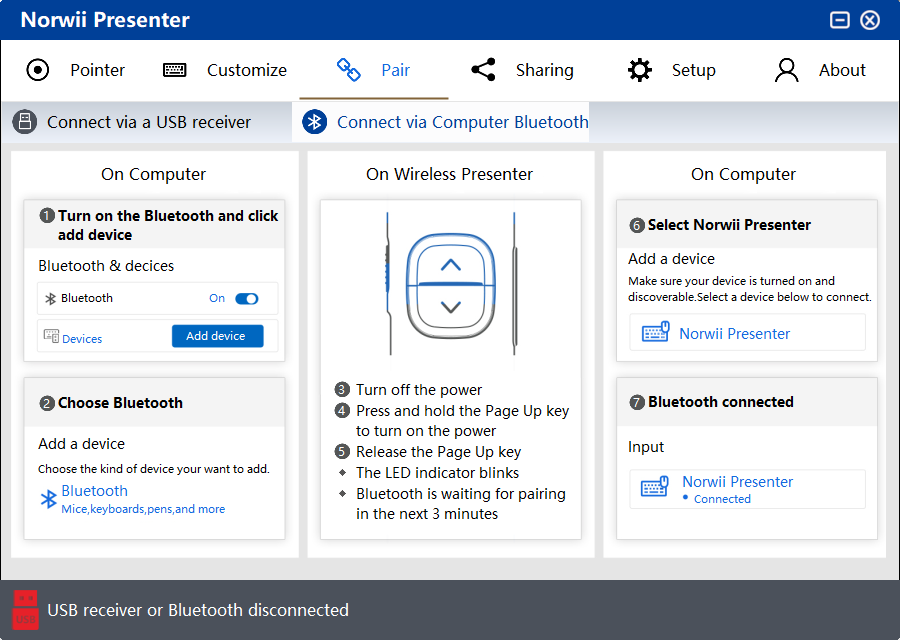Click Bluetooth icon under Choose Bluetooth
900x640 pixels.
click(x=48, y=499)
